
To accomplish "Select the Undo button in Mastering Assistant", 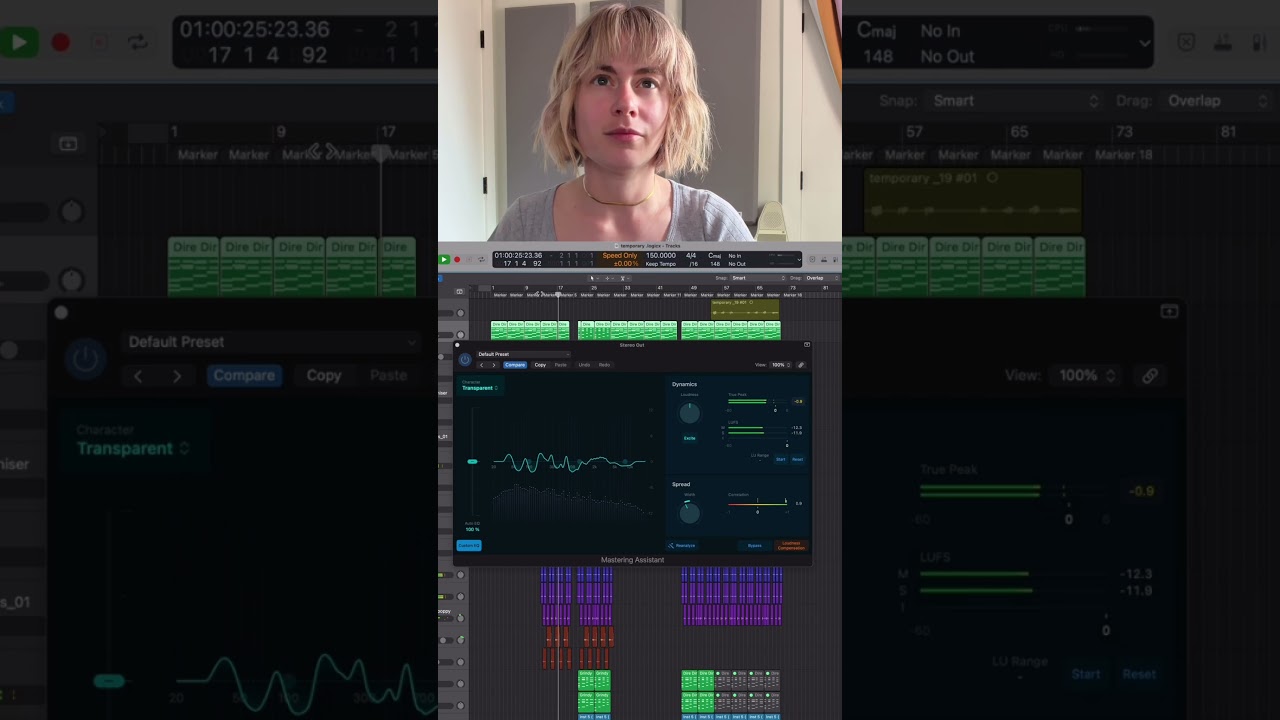I will [x=584, y=365].
